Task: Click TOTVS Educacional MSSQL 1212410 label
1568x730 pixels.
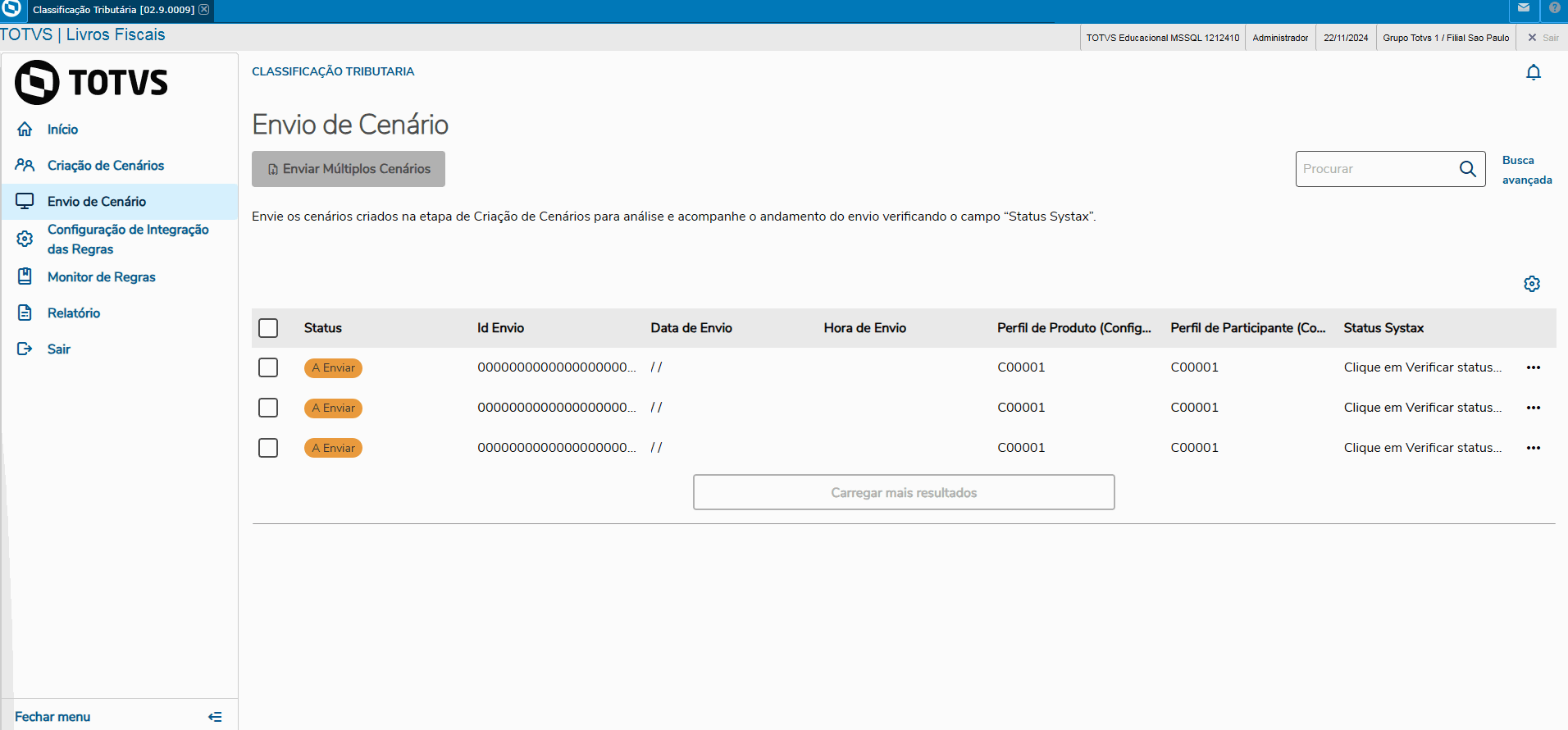Action: 1163,38
